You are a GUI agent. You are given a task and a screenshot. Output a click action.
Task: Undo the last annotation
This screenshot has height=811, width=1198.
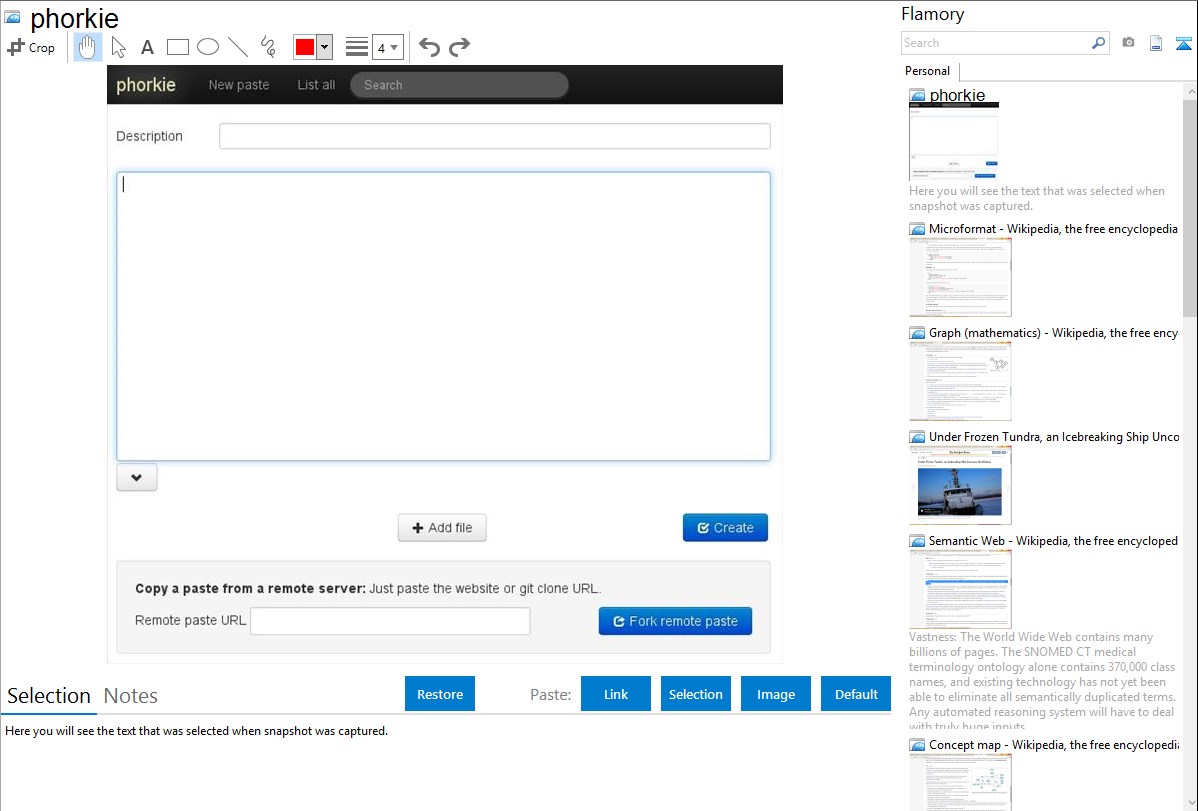coord(429,47)
